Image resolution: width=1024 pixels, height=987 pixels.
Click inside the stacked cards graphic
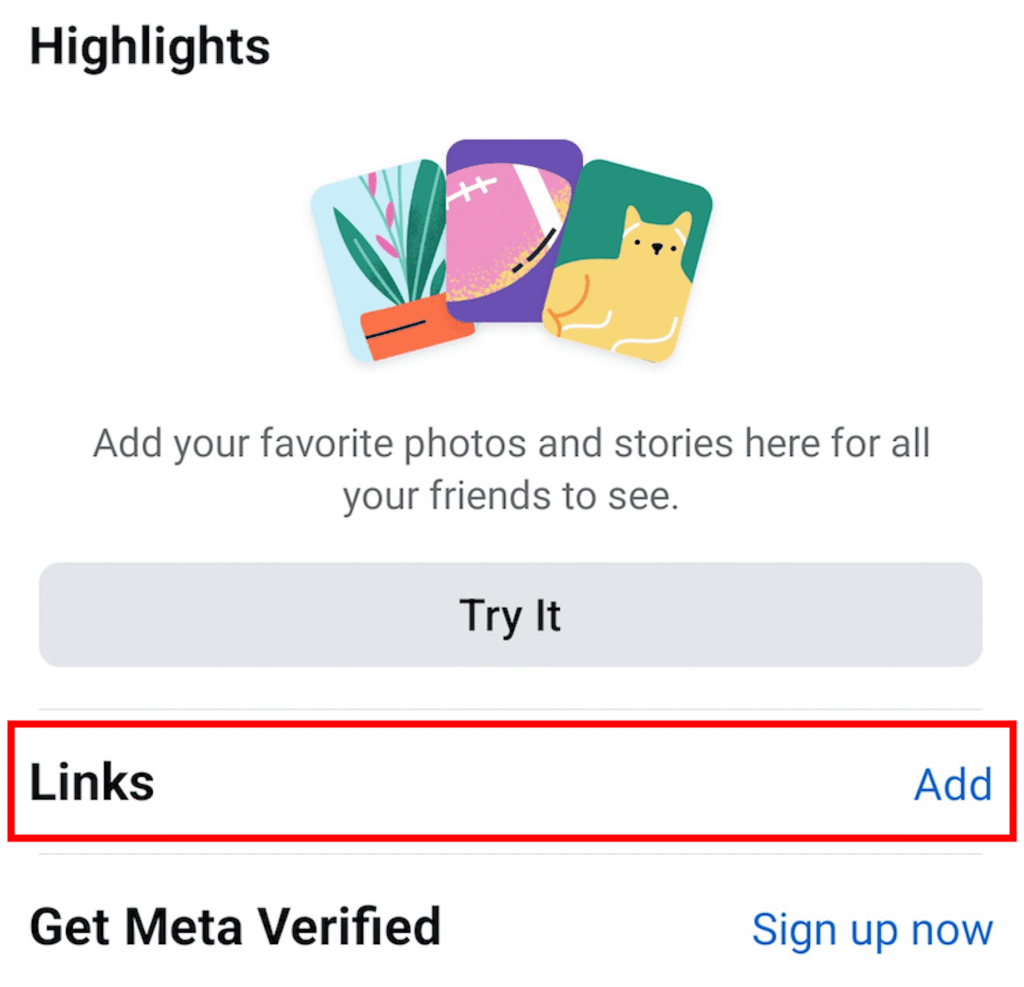512,250
